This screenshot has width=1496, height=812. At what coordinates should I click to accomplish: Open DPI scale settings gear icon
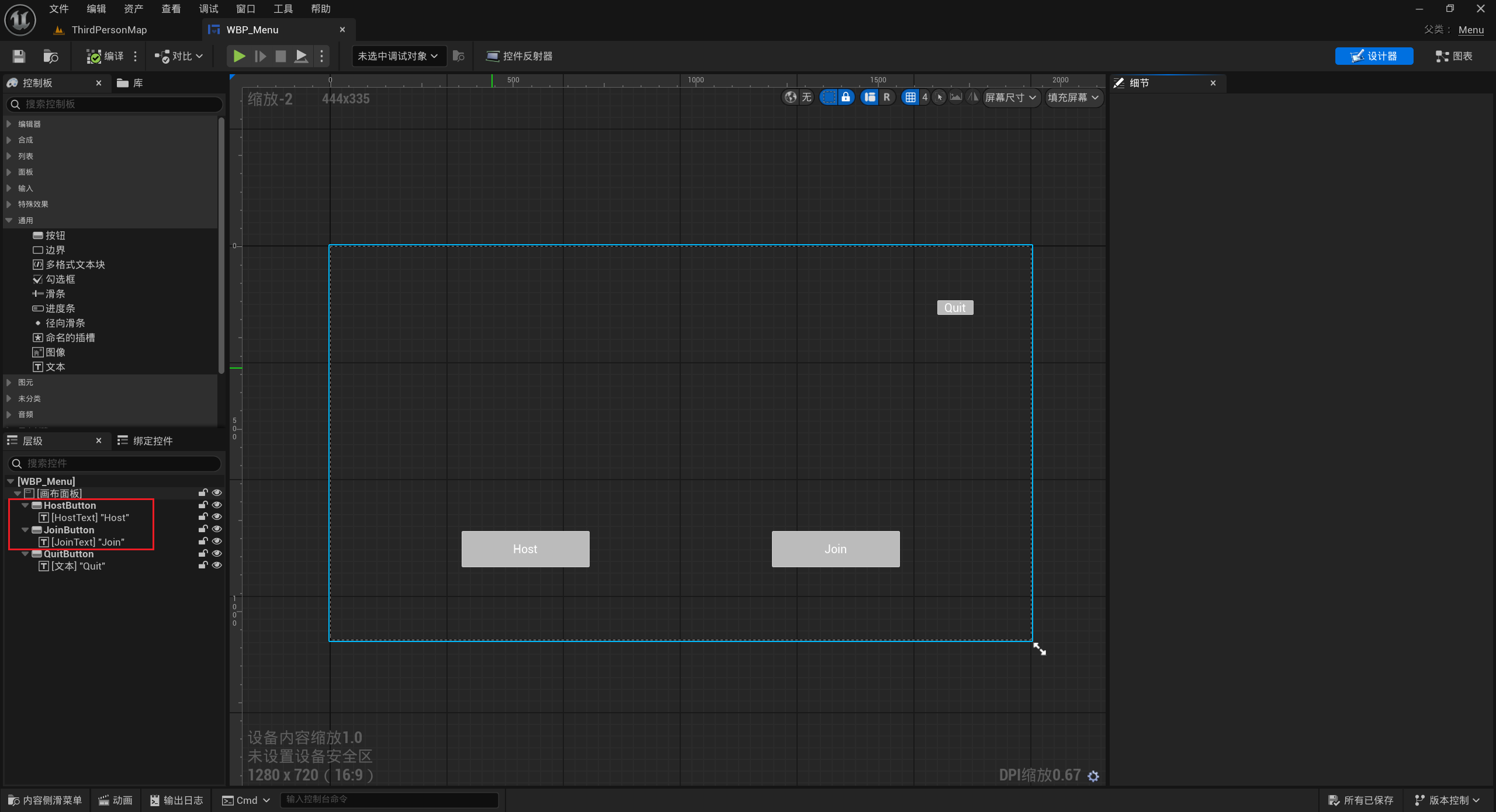(x=1093, y=776)
